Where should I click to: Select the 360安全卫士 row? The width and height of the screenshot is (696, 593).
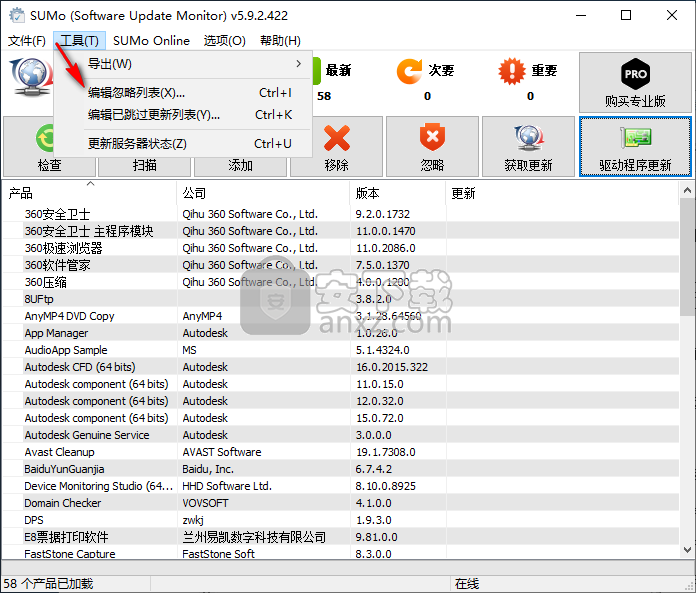[341, 214]
